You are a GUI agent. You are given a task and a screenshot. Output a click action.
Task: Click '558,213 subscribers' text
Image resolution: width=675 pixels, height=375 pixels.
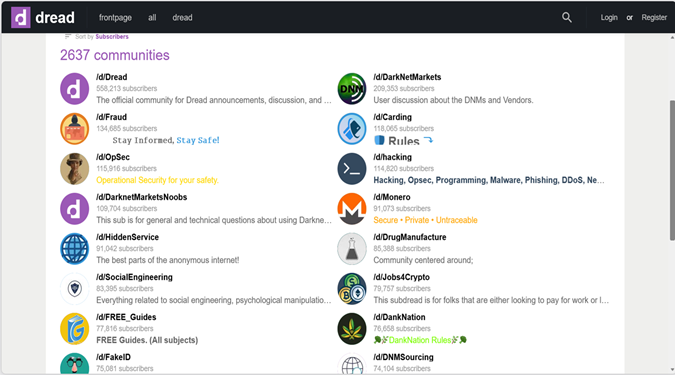[x=127, y=89]
